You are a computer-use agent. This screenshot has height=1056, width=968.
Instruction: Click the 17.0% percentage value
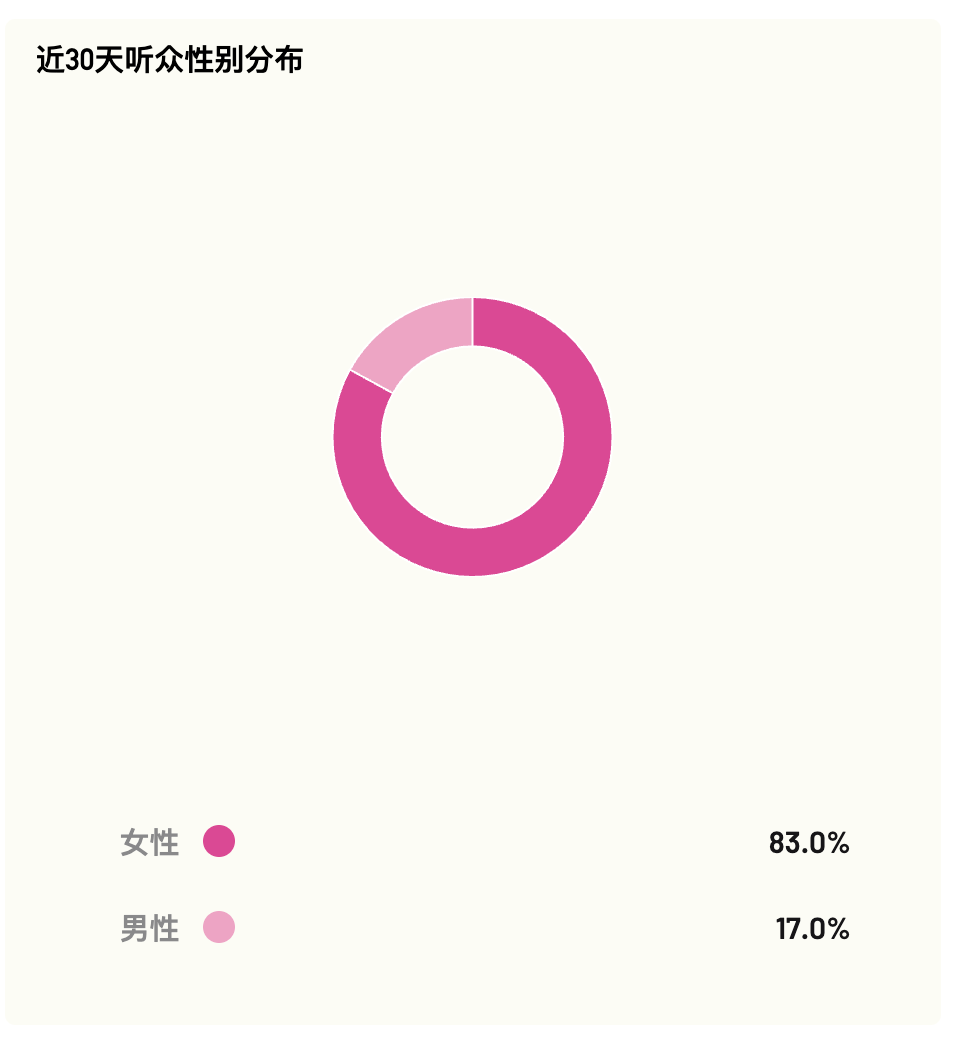813,929
